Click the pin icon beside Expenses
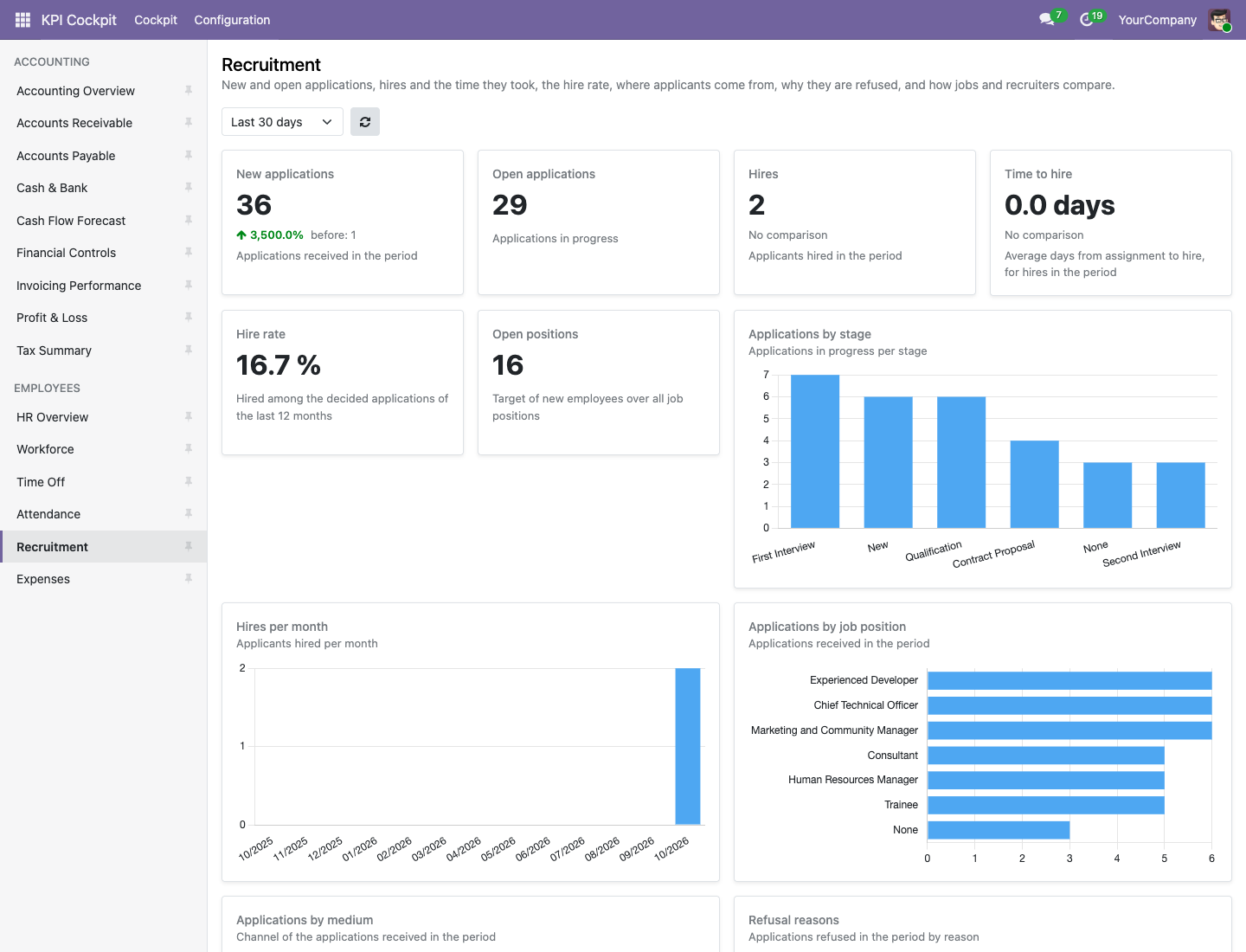This screenshot has height=952, width=1246. 189,579
